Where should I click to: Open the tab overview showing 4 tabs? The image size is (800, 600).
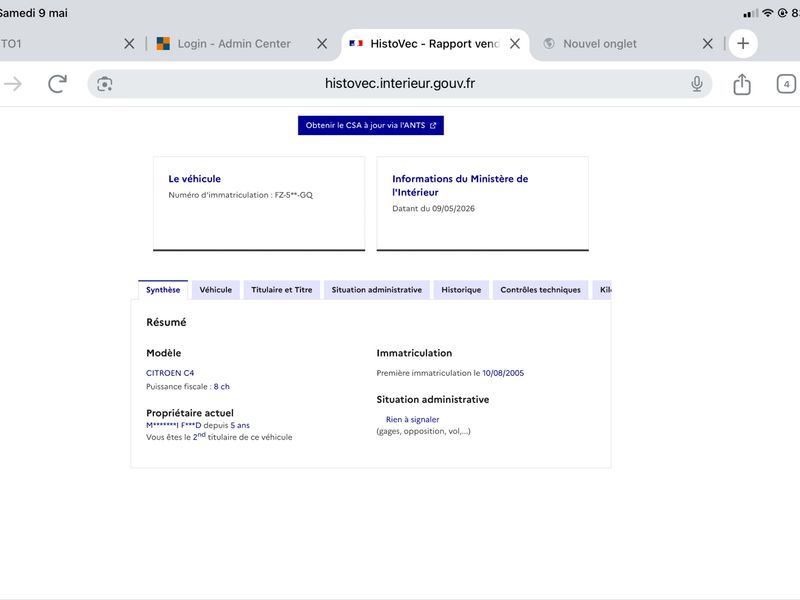click(x=786, y=84)
